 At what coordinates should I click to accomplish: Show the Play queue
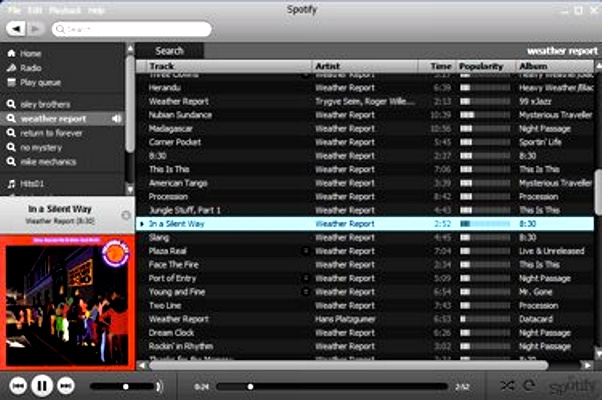[x=39, y=82]
